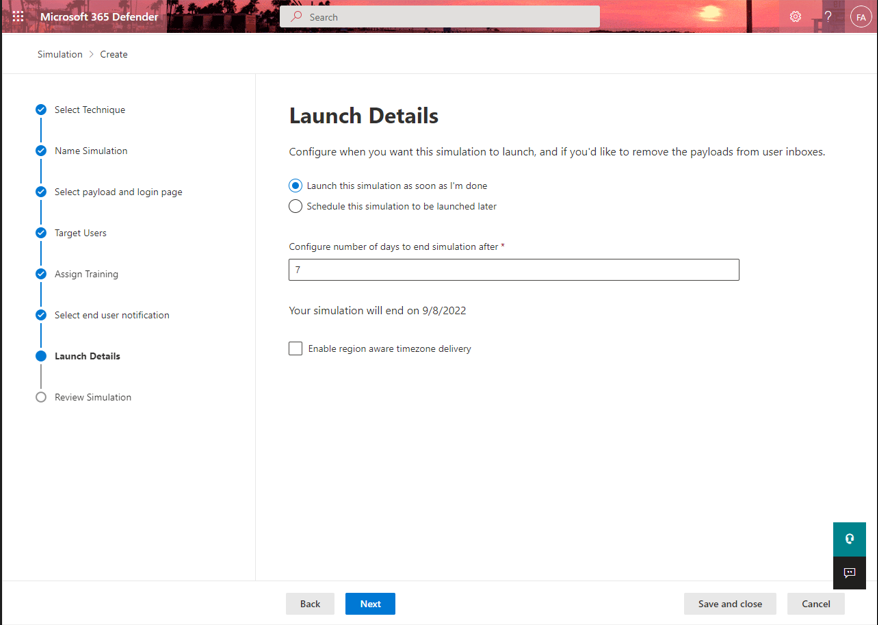Select radio to schedule simulation for later launch
Image resolution: width=878 pixels, height=625 pixels.
coord(295,206)
